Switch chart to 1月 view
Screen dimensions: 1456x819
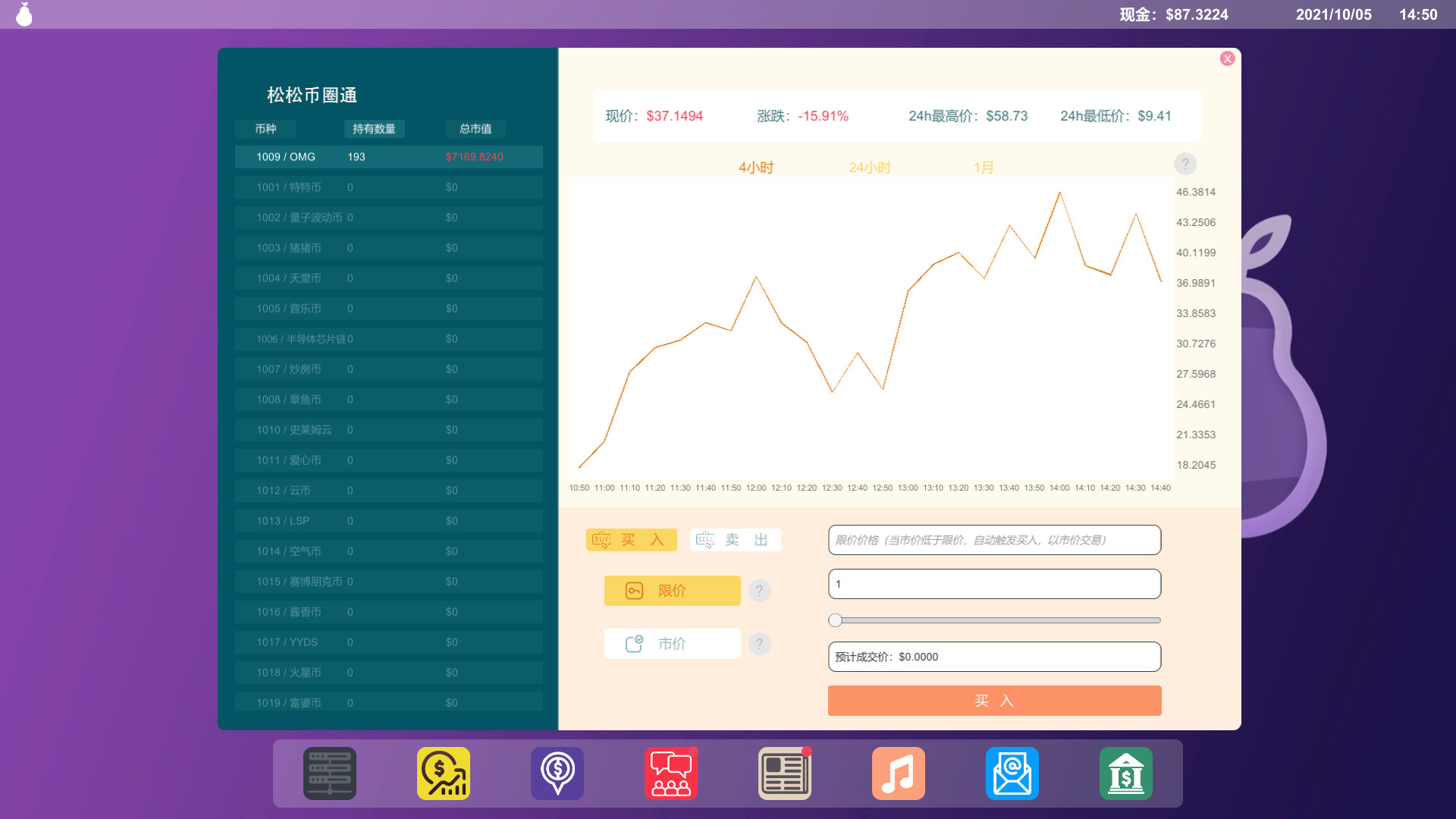[x=984, y=167]
